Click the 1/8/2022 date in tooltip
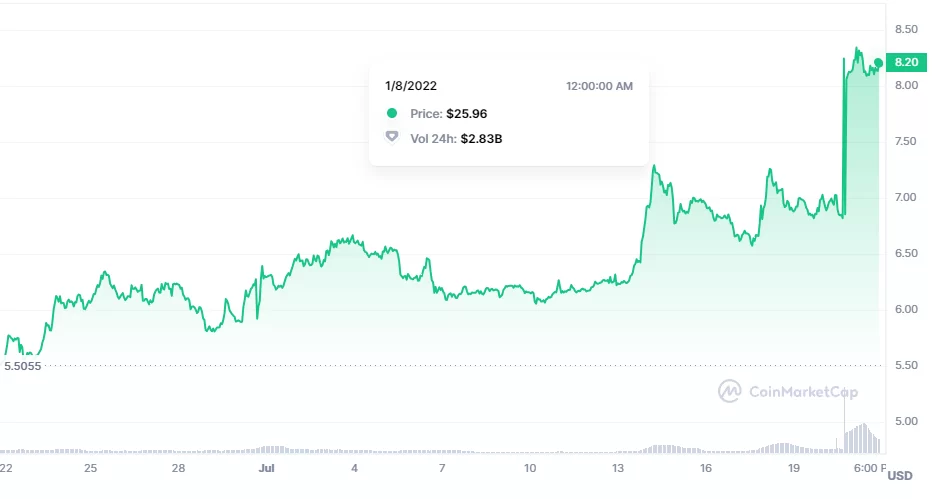The height and width of the screenshot is (499, 937). 411,87
